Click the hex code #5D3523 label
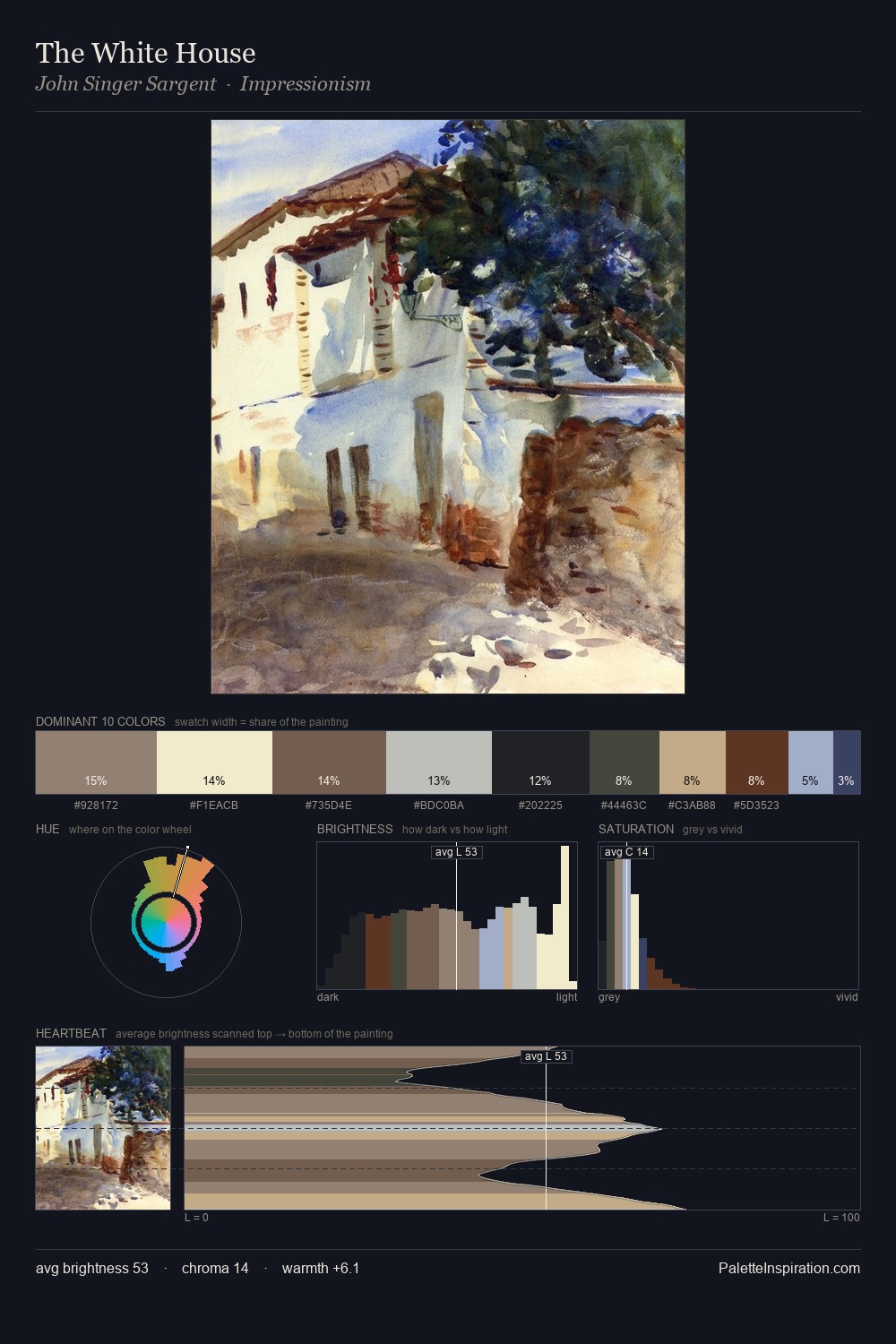Screen dimensions: 896x1344 (x=756, y=806)
